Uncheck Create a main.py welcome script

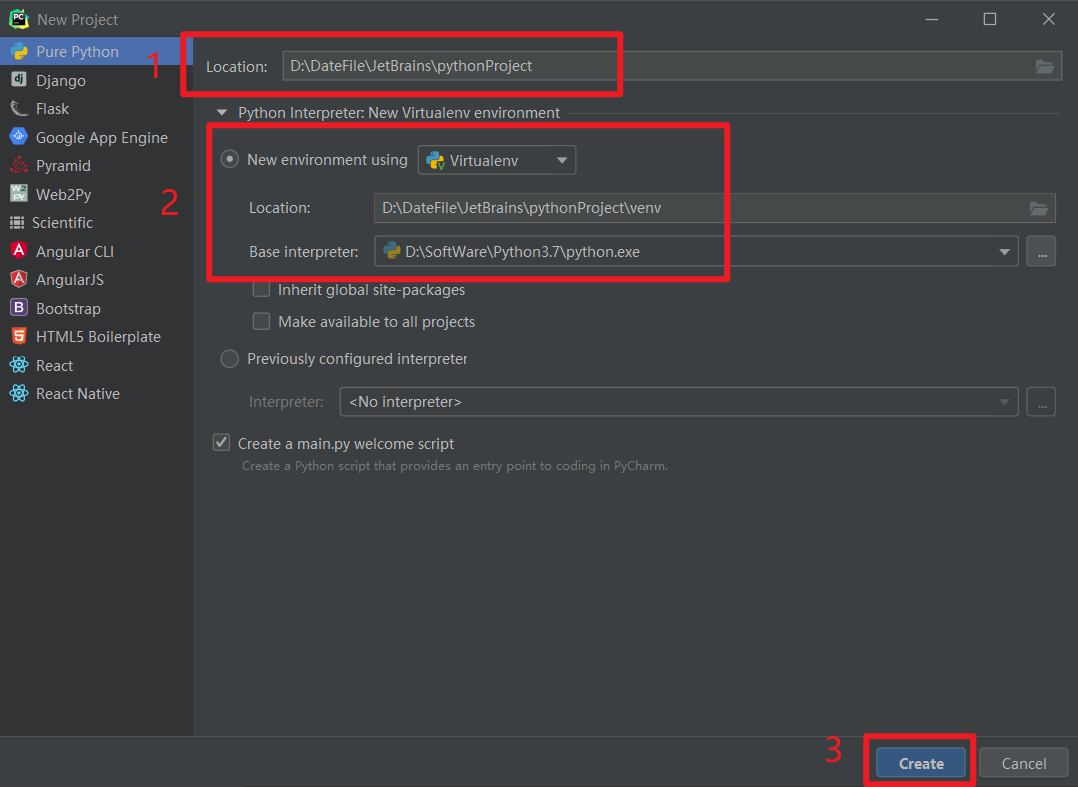pyautogui.click(x=221, y=443)
